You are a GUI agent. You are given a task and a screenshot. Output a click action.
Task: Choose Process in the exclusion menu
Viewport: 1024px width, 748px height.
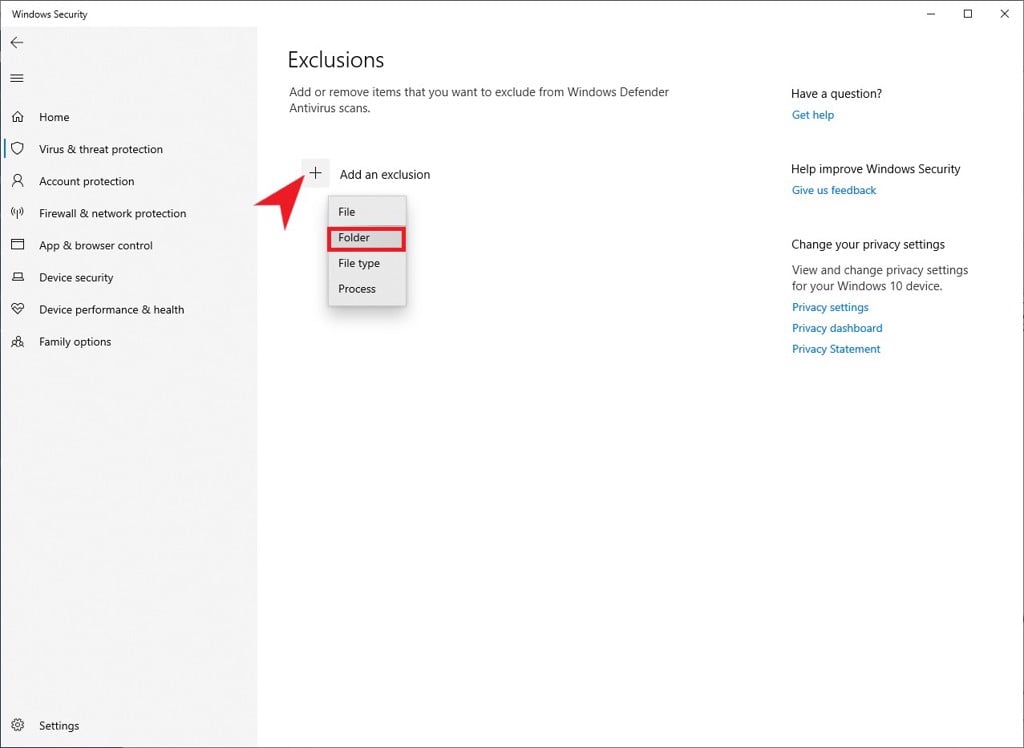point(367,289)
